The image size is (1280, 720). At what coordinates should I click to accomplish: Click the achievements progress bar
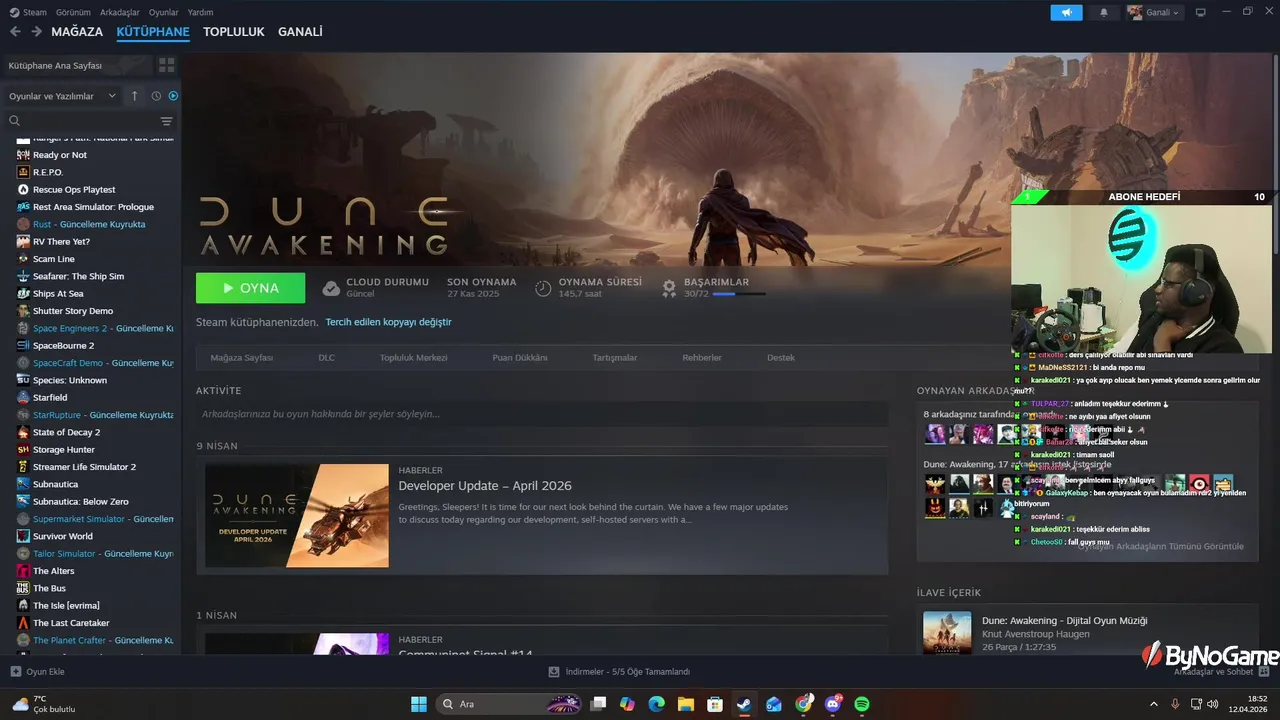[739, 294]
